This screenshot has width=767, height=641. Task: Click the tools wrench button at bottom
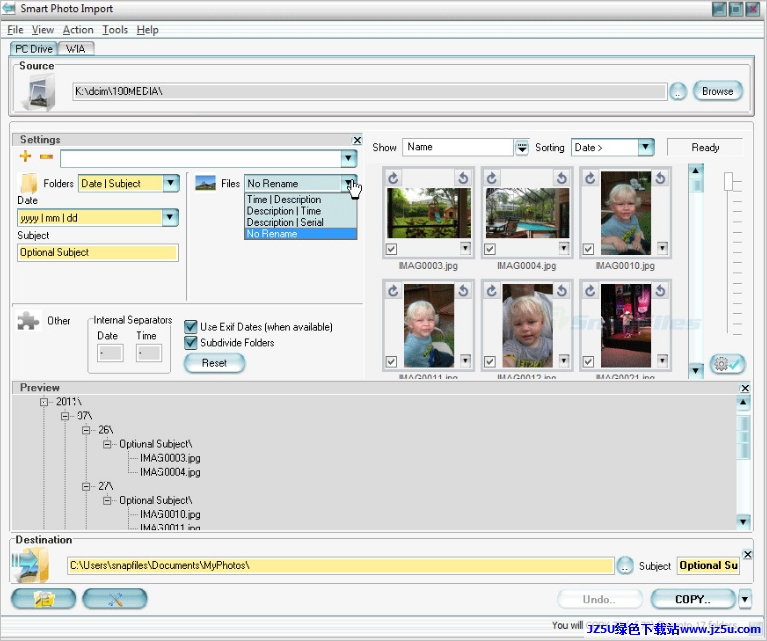pyautogui.click(x=115, y=599)
